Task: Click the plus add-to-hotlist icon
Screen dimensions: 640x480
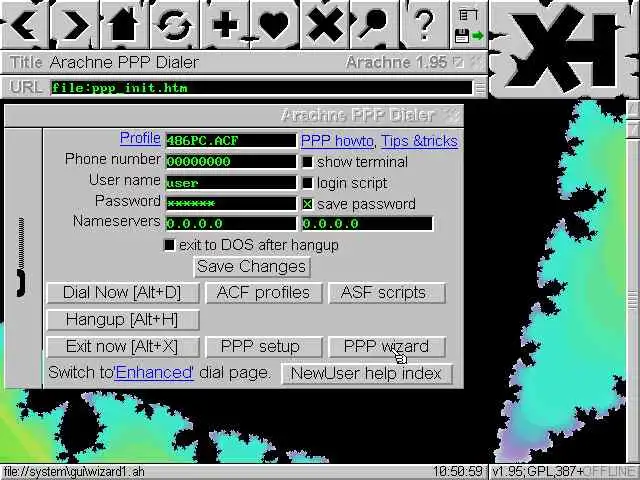Action: tap(225, 24)
